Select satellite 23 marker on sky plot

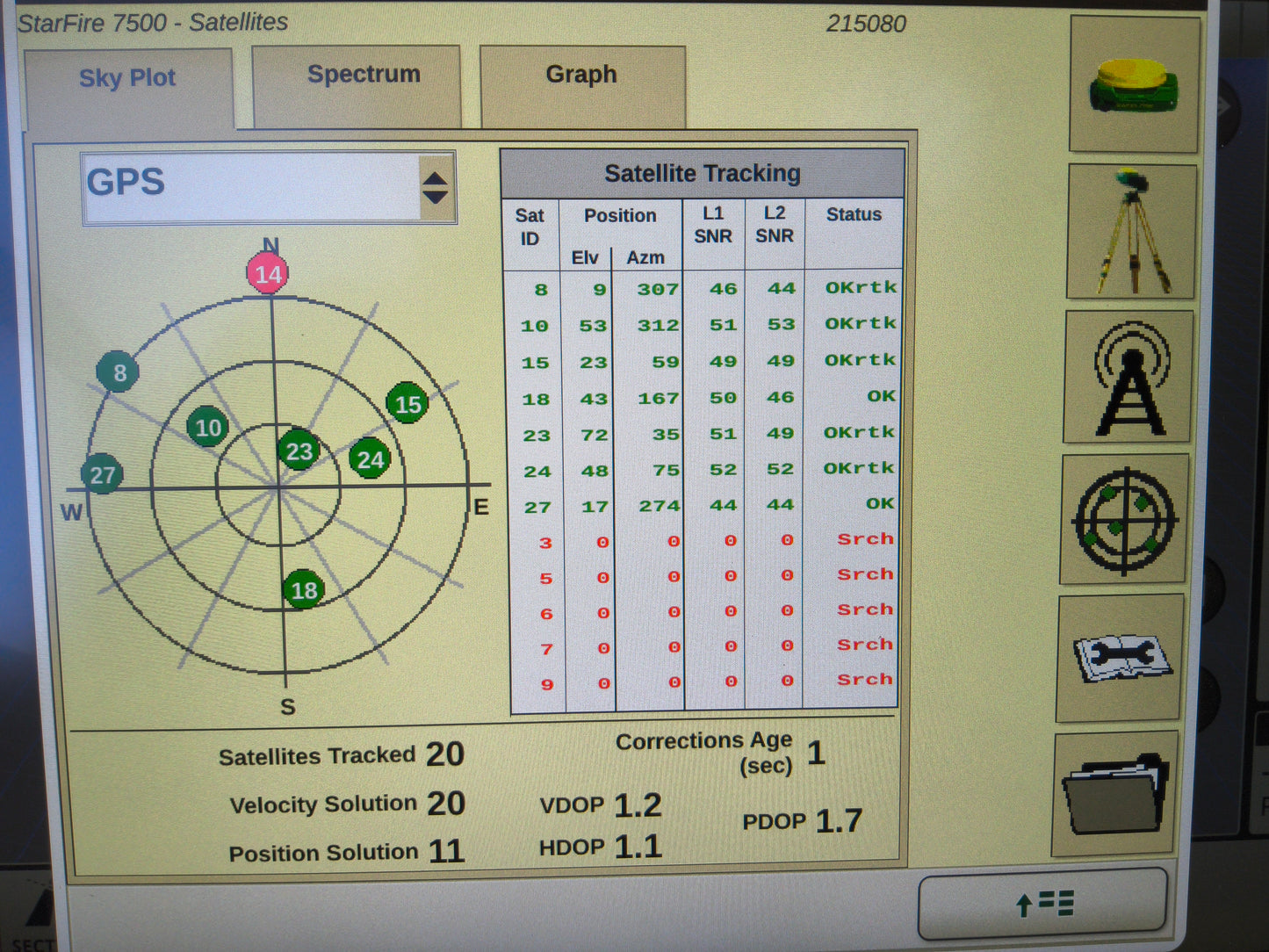tap(299, 451)
